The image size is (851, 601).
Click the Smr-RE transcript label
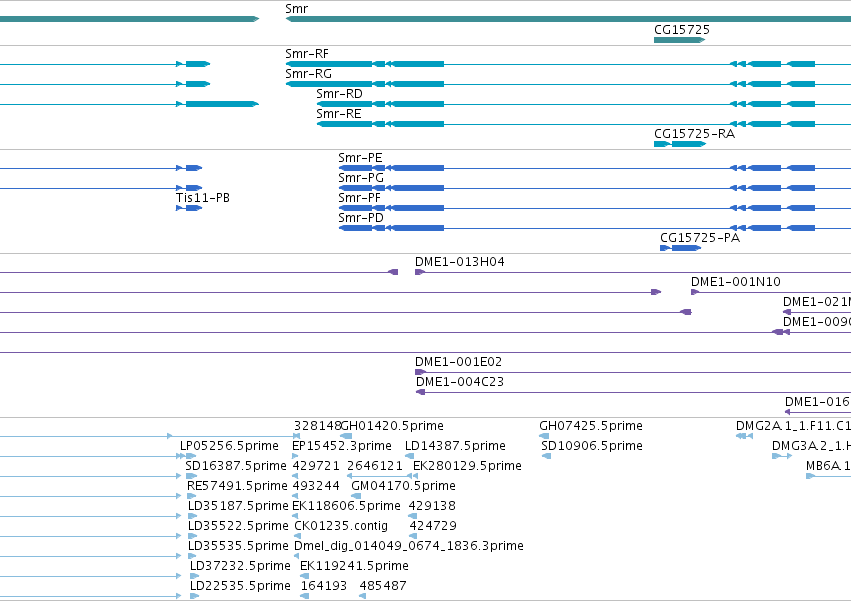[339, 114]
